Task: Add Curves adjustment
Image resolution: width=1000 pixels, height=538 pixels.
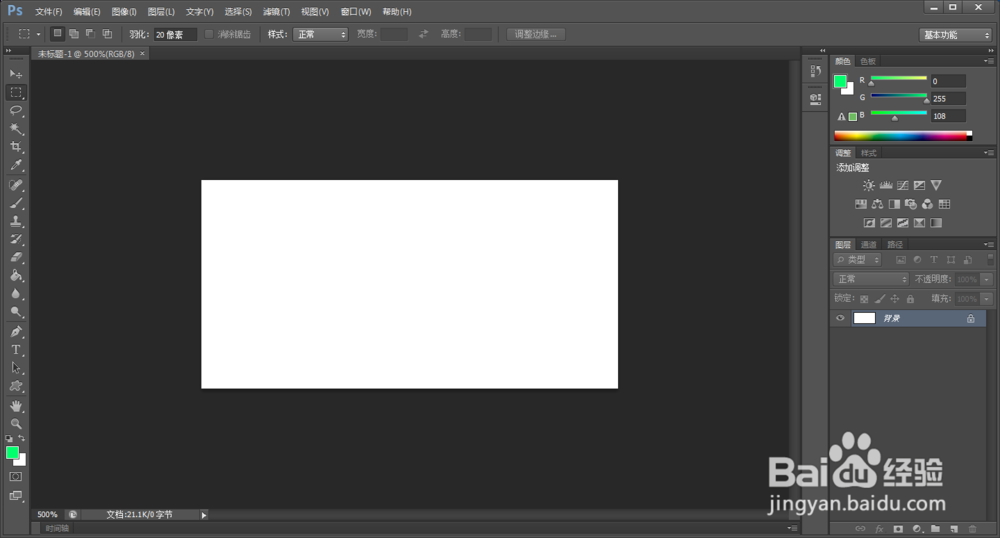Action: (902, 185)
